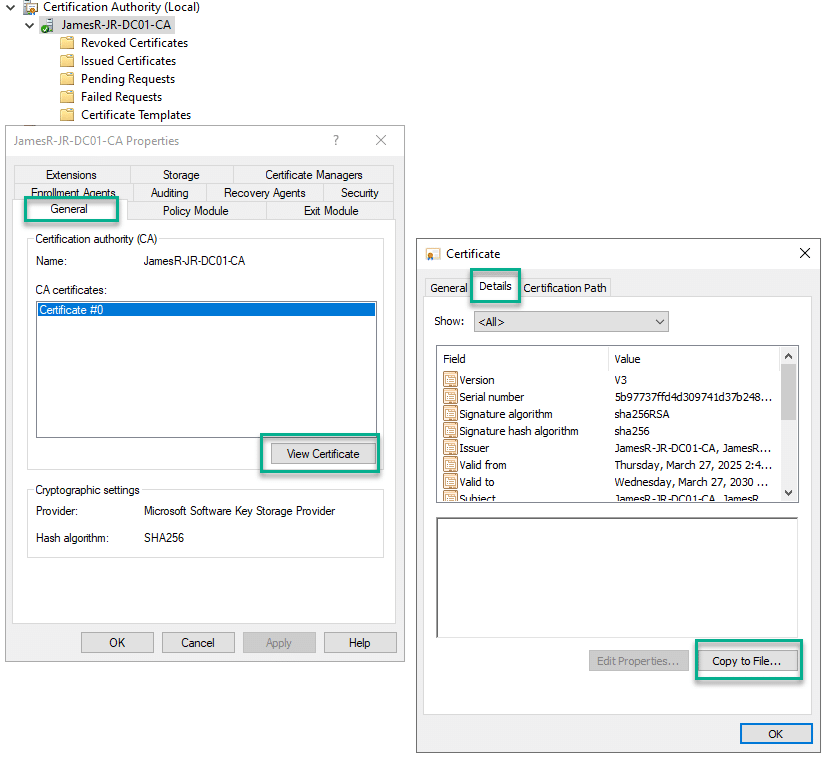830x761 pixels.
Task: Open the Certification Path tab
Action: coord(564,288)
